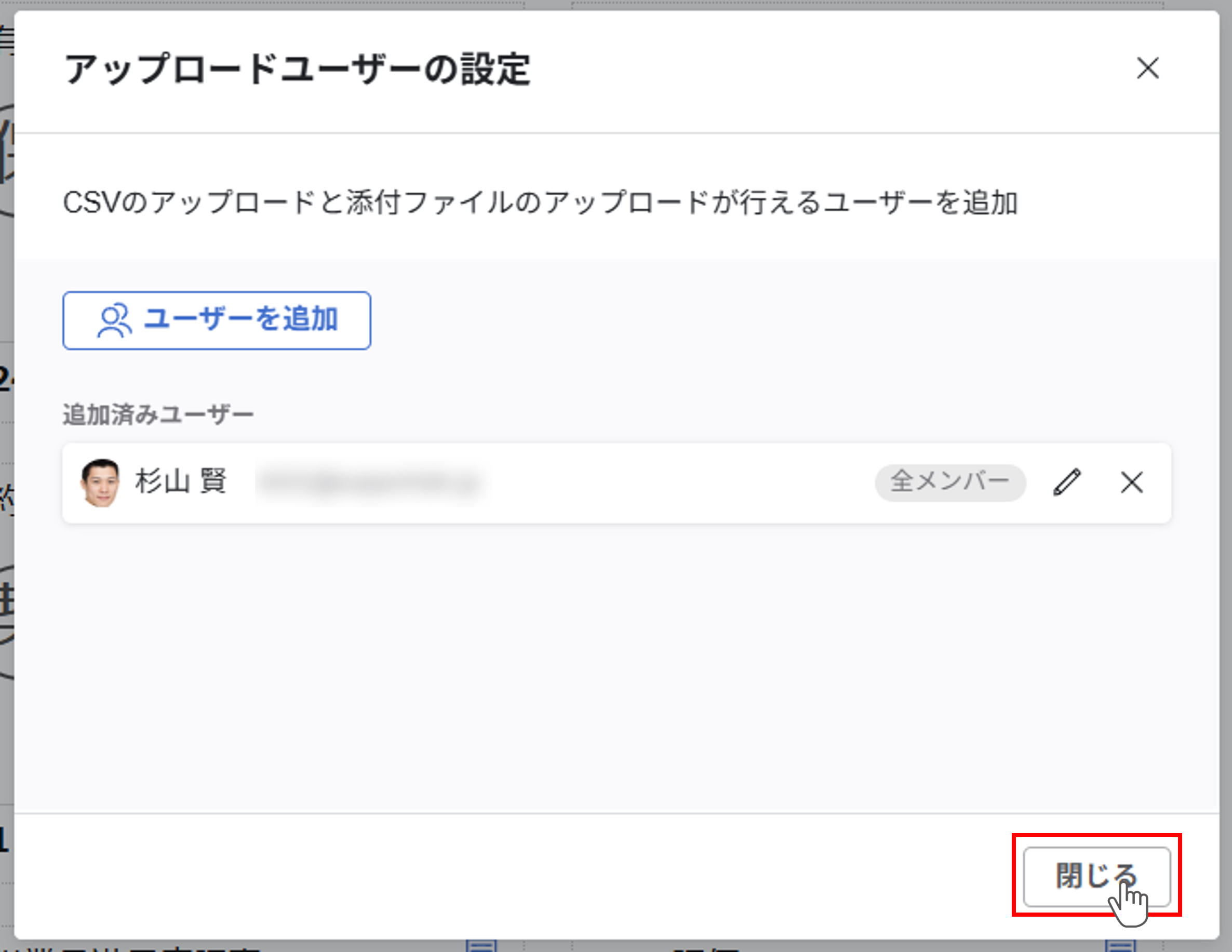Remove 杉山 賢 using the row X icon
The image size is (1232, 952).
(1131, 483)
